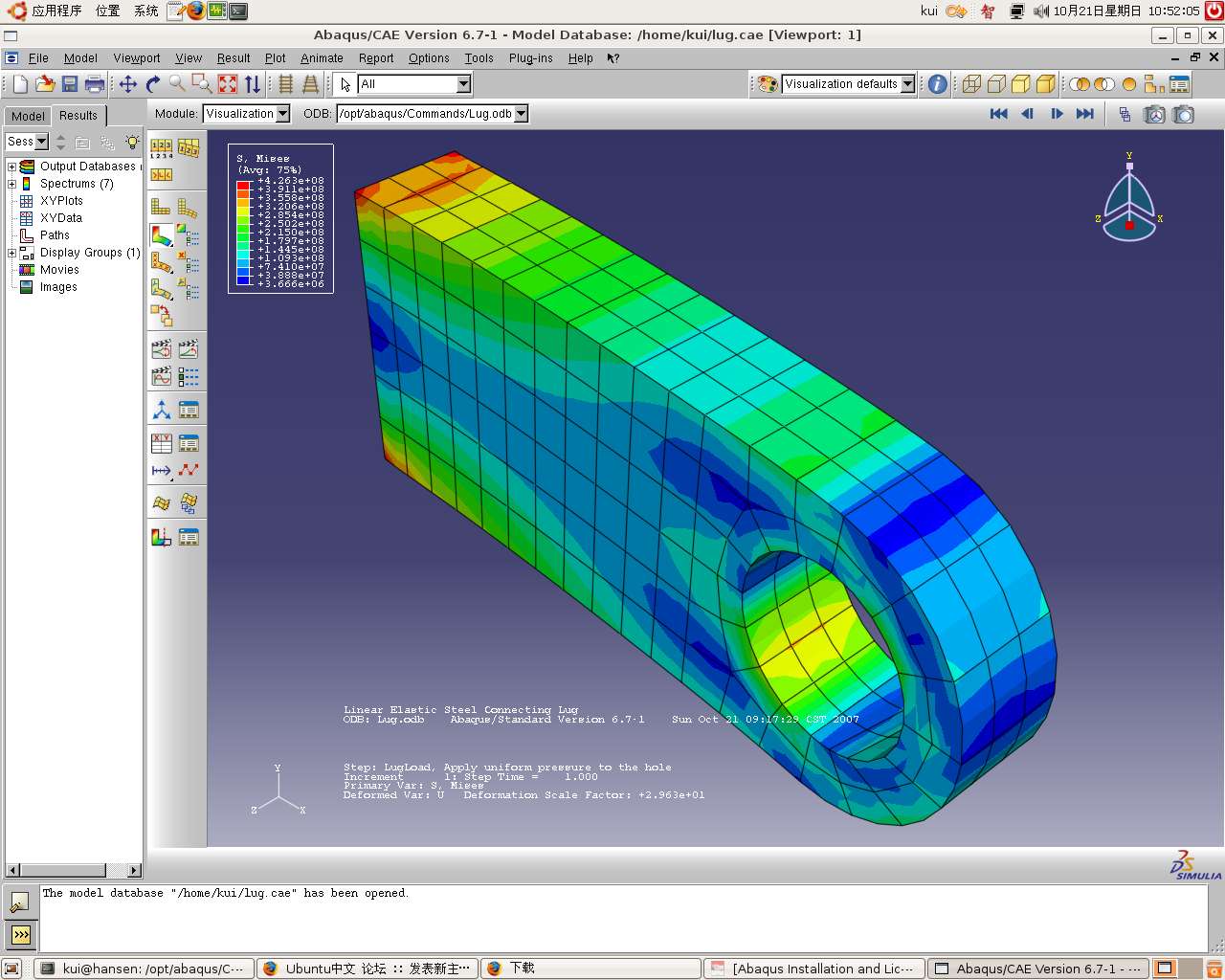The image size is (1225, 980).
Task: Open XY Curve Options zigzag icon
Action: click(189, 470)
